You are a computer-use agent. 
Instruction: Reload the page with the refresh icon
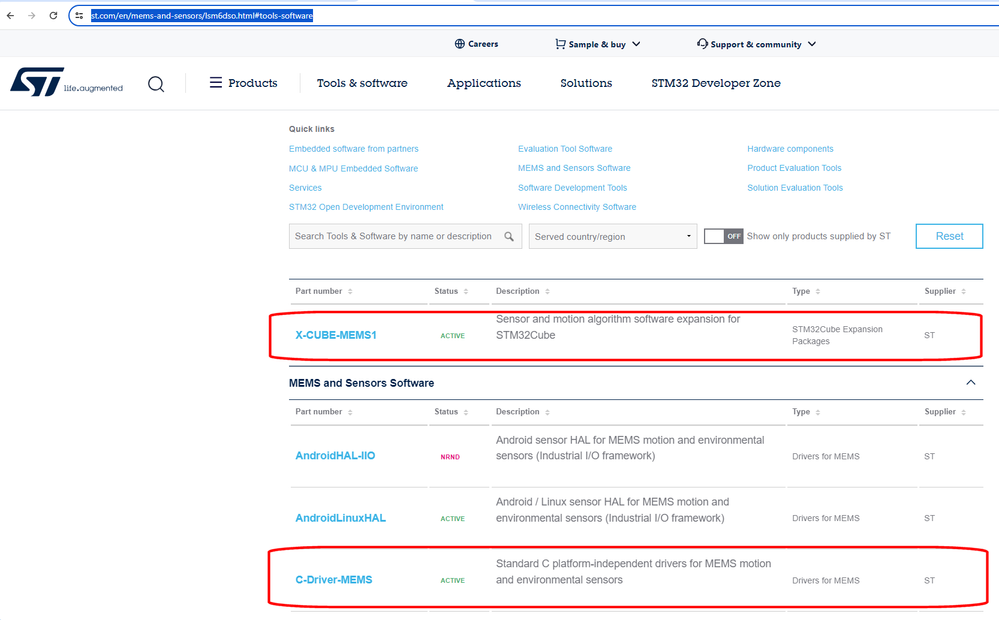(x=53, y=15)
